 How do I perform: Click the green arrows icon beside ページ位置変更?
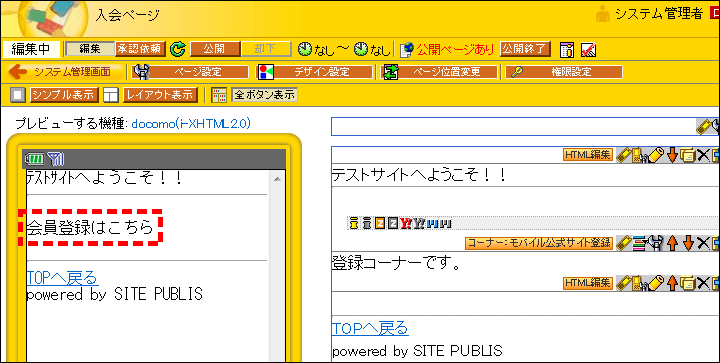pos(391,72)
